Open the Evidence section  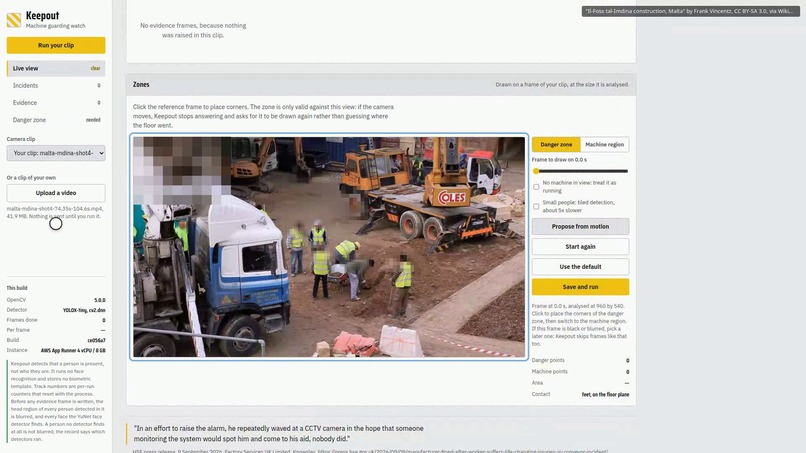(x=56, y=102)
